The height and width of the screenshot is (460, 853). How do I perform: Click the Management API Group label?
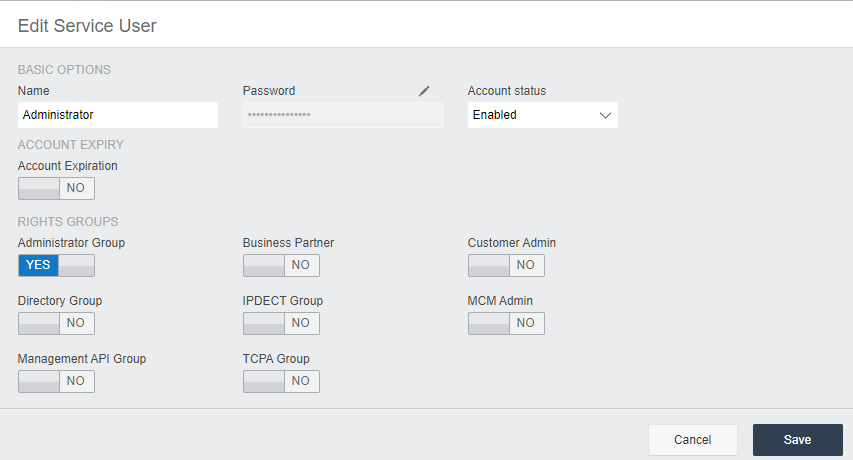pos(82,359)
